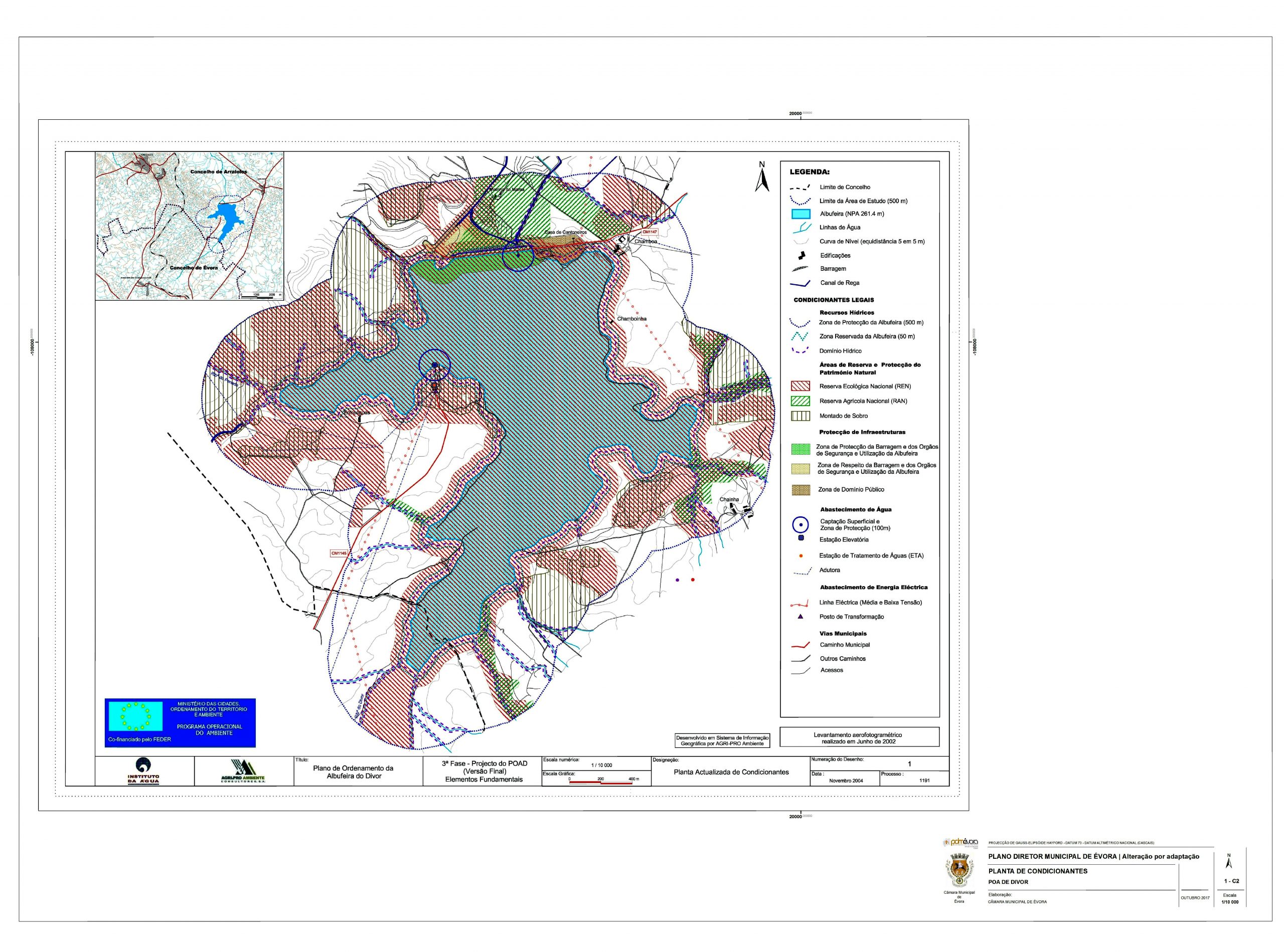Click the Reserva Agrícola Nacional green swatch
Screen dimensions: 1284x952
(801, 401)
